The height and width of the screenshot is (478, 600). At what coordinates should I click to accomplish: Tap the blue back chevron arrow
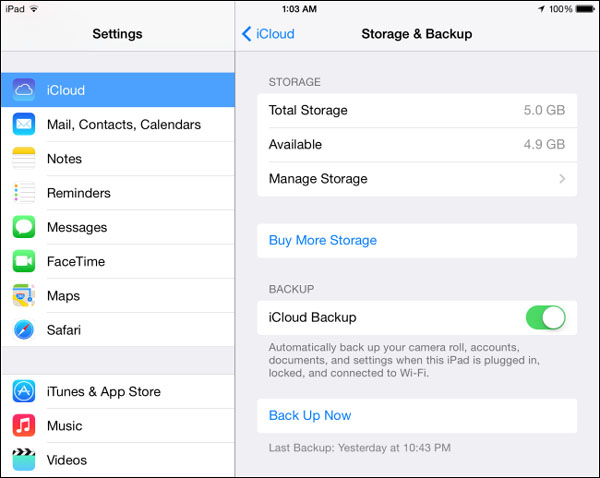246,34
